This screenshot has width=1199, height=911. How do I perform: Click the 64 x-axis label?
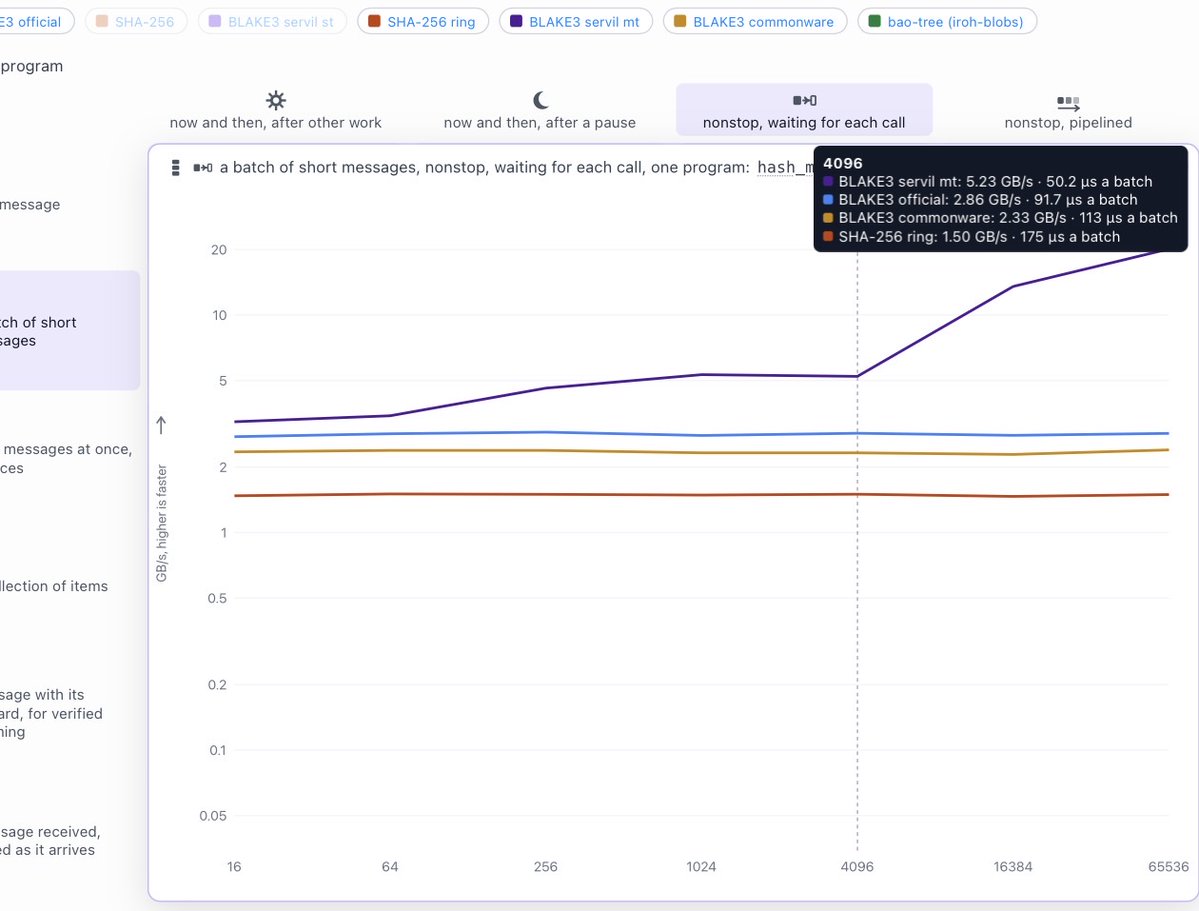(x=390, y=867)
